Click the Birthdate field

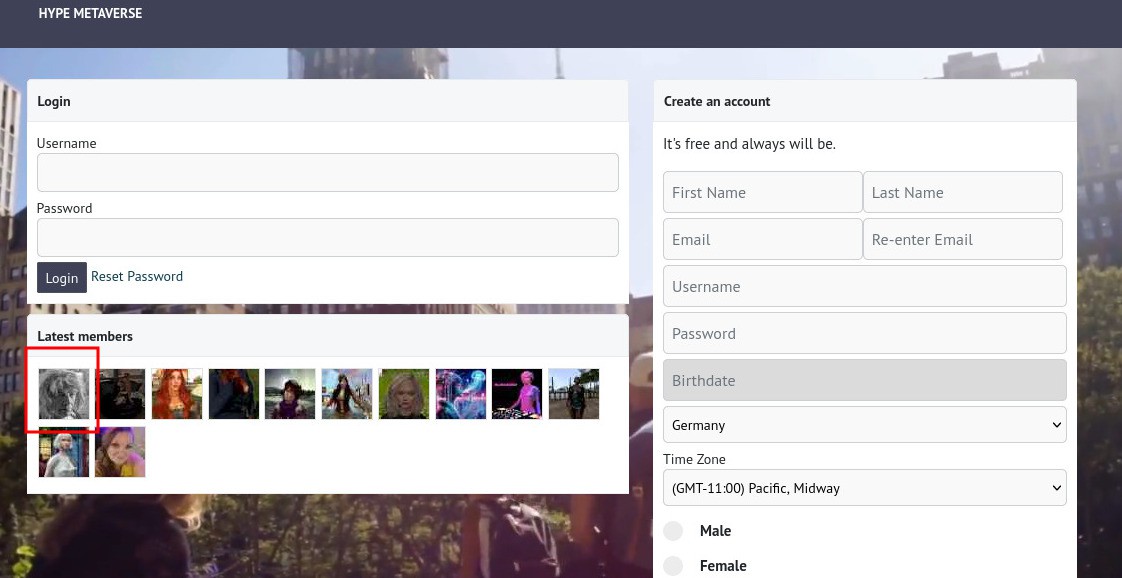(x=864, y=381)
